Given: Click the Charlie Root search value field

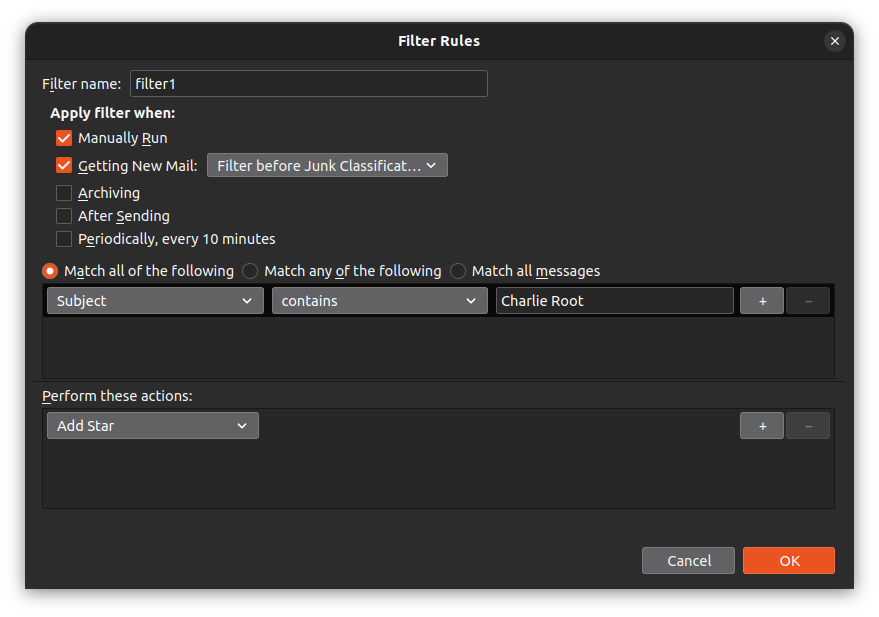Looking at the screenshot, I should pyautogui.click(x=614, y=301).
